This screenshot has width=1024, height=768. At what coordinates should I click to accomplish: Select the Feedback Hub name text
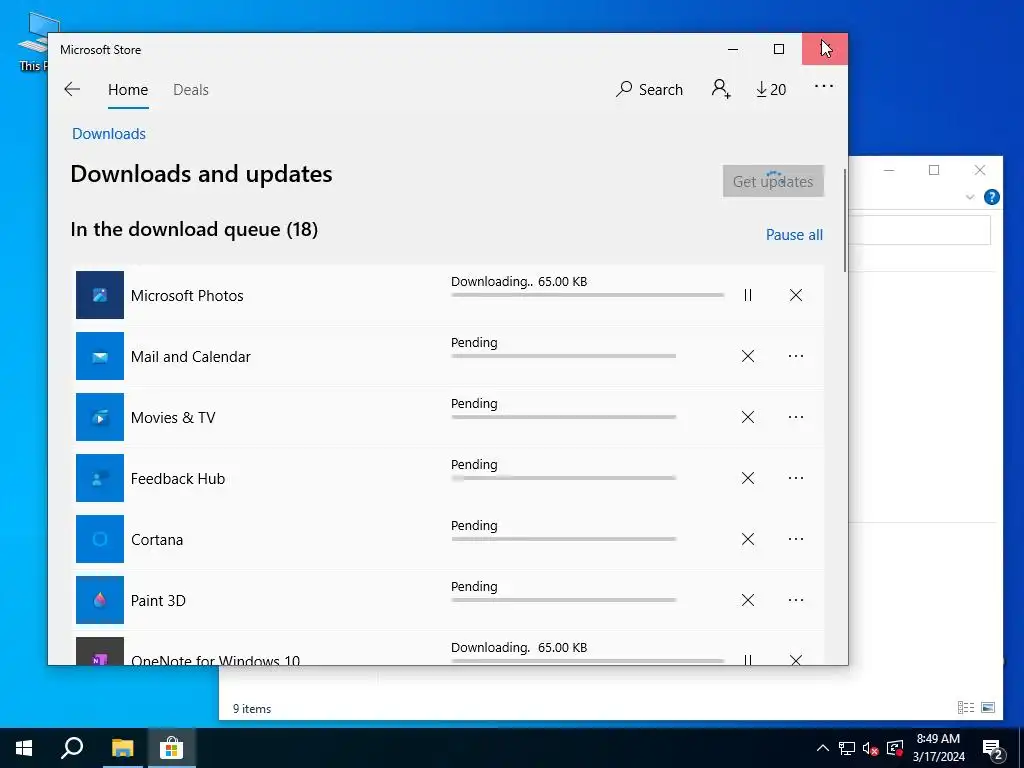coord(178,479)
